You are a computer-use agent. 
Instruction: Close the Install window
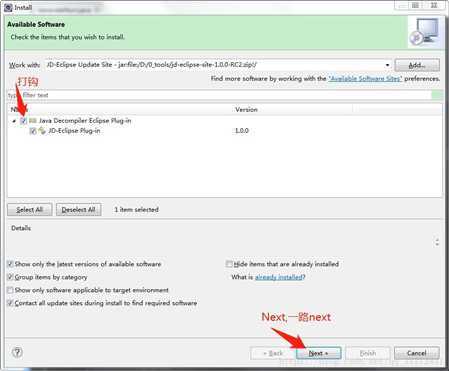coord(434,5)
